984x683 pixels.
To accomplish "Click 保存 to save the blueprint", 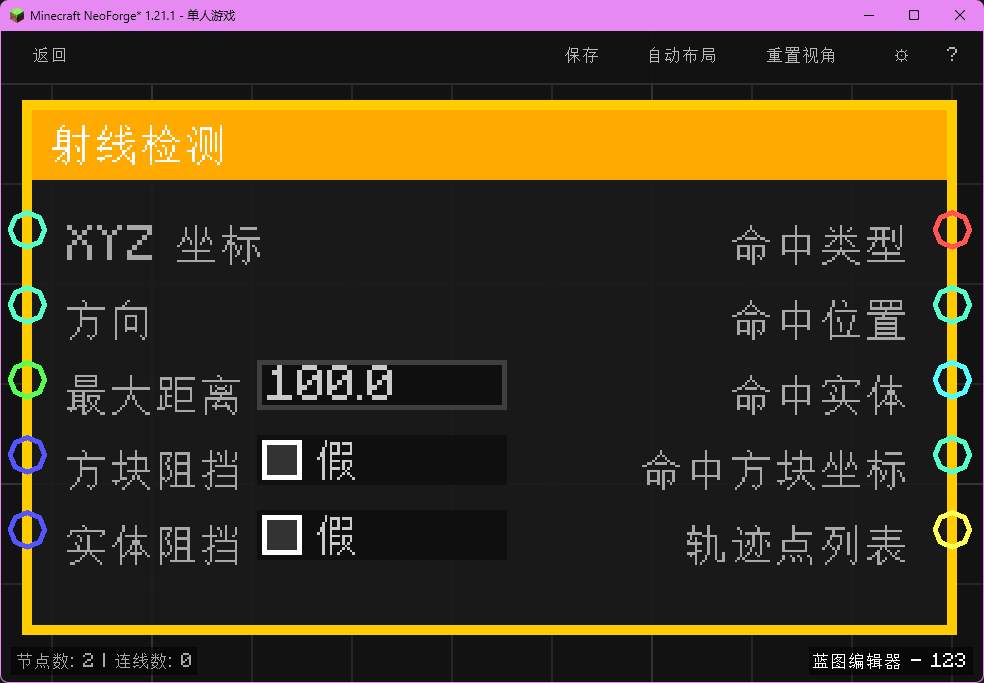I will coord(582,56).
